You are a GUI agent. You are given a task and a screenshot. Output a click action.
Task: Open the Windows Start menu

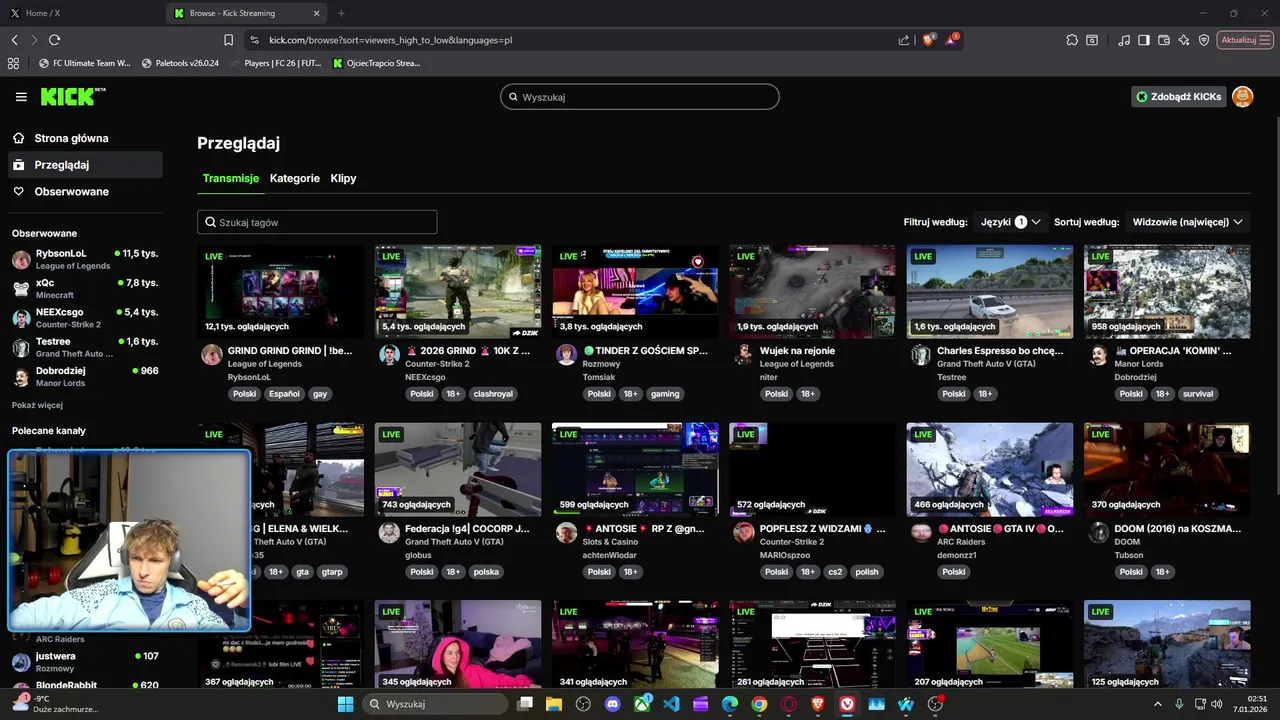[345, 704]
